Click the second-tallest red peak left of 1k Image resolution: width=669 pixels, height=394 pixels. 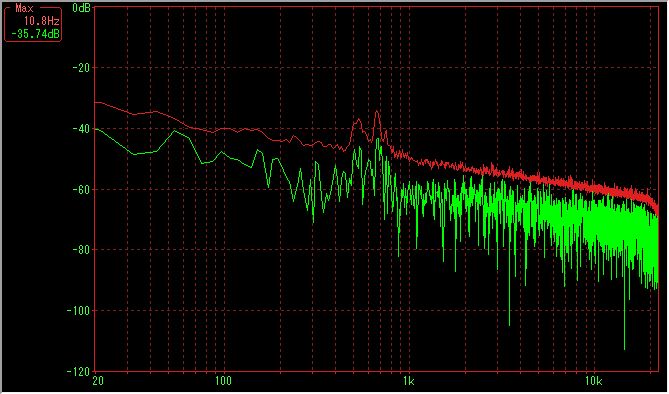[x=357, y=120]
